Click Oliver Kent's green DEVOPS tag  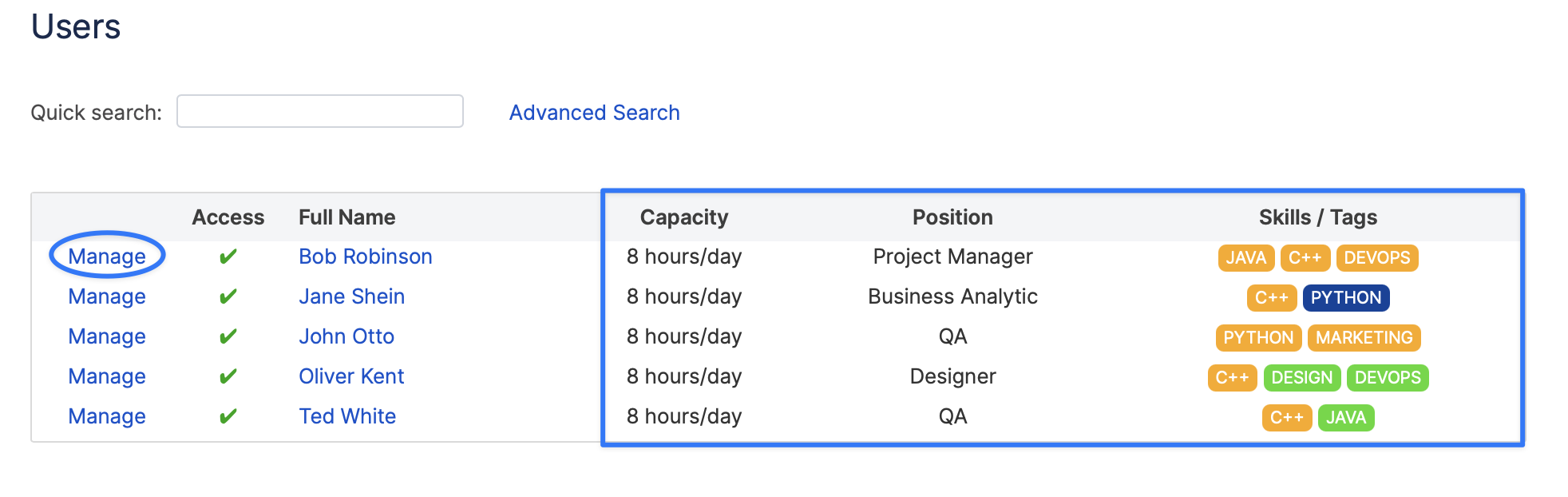[x=1387, y=378]
